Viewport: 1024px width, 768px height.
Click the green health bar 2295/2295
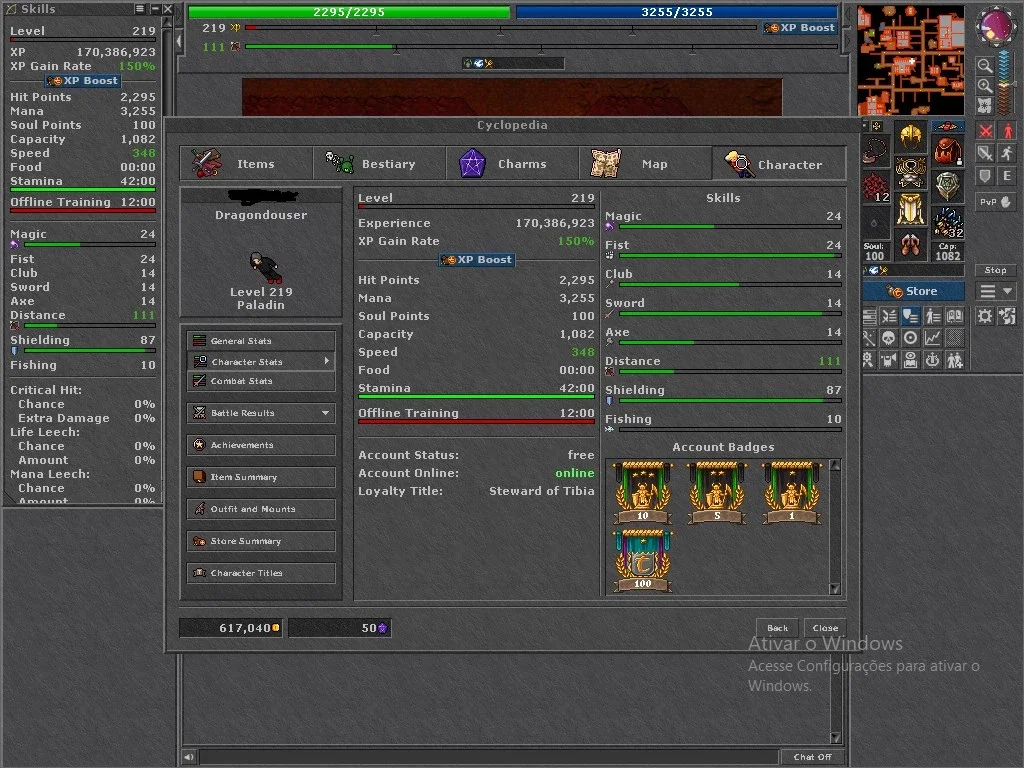349,12
